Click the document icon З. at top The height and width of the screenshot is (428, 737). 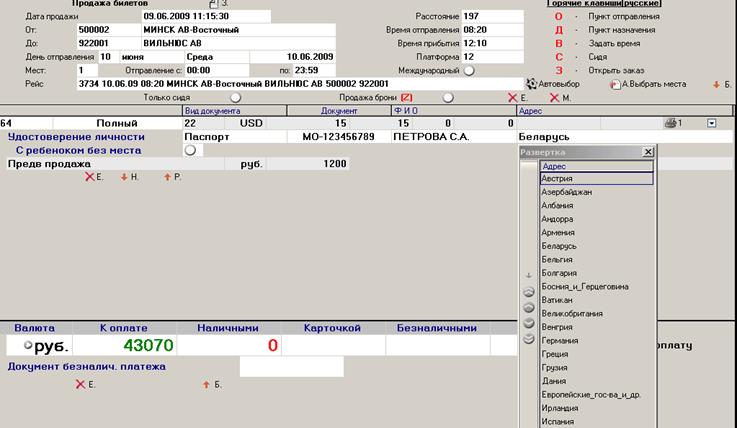pyautogui.click(x=214, y=4)
